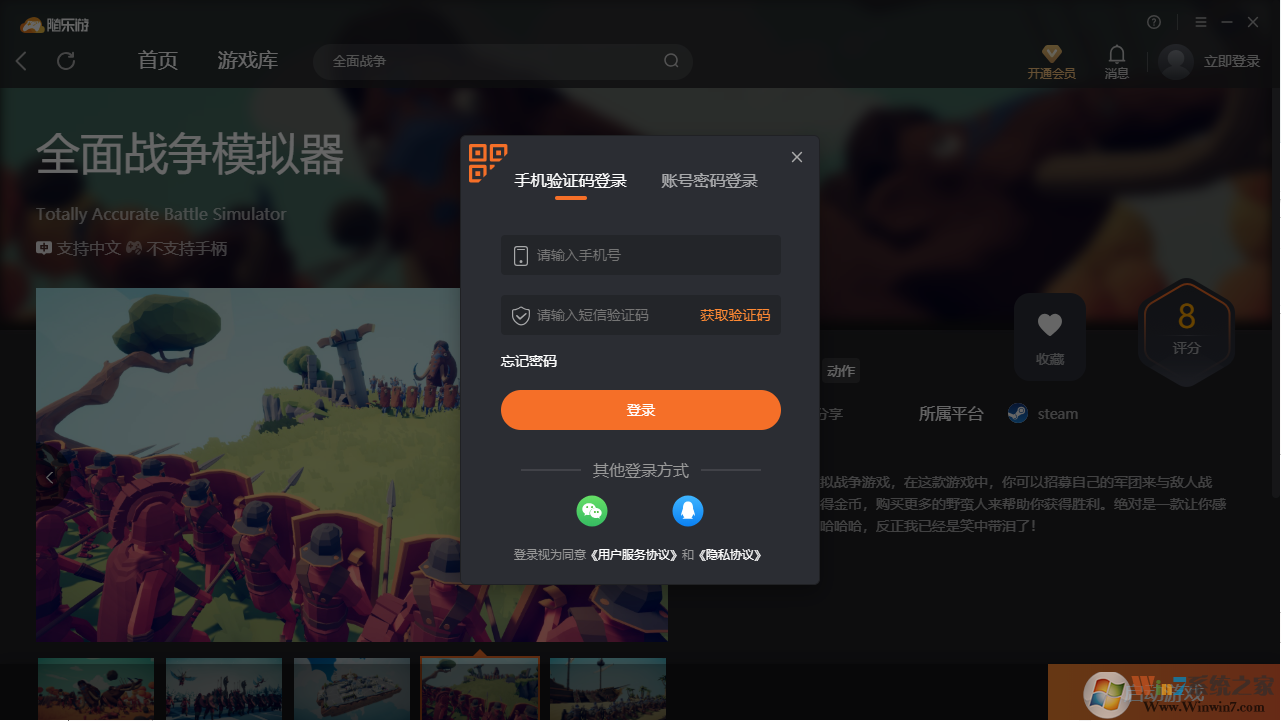The width and height of the screenshot is (1281, 721).
Task: Click the 忘记密码 link
Action: tap(528, 361)
